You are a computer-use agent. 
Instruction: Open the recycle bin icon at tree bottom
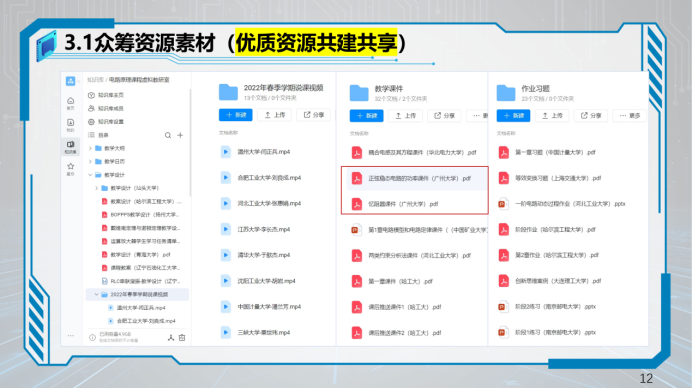coord(182,338)
